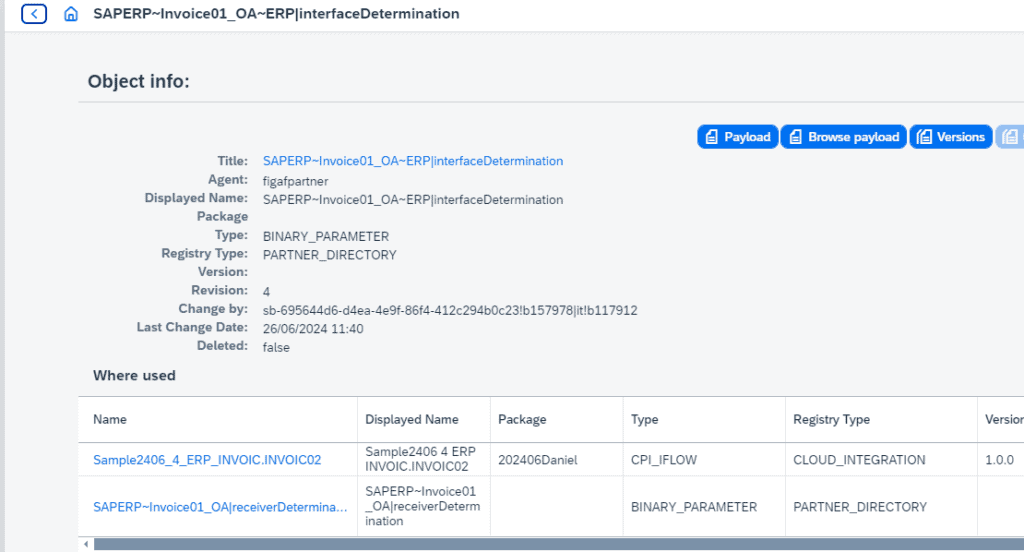Open the Payload button
The height and width of the screenshot is (552, 1024).
pyautogui.click(x=737, y=137)
